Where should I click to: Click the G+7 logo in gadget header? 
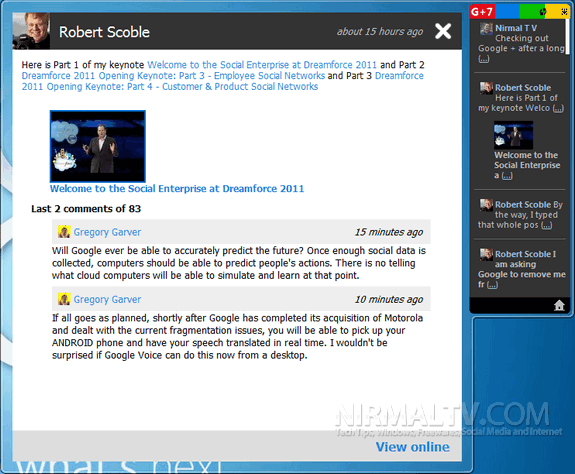click(x=482, y=12)
